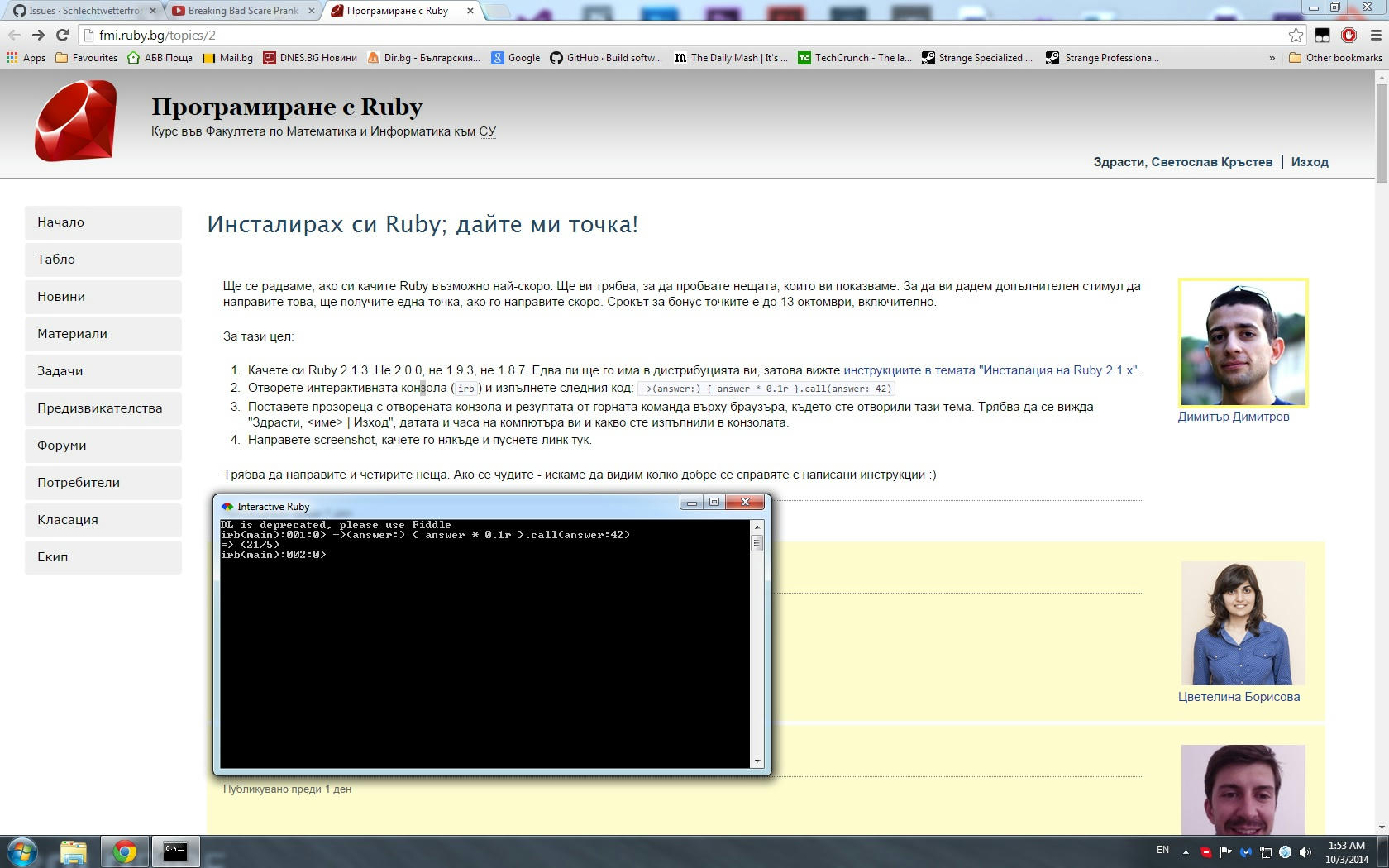Click Цветелина Борисова profile photo
Viewport: 1389px width, 868px height.
tap(1243, 623)
